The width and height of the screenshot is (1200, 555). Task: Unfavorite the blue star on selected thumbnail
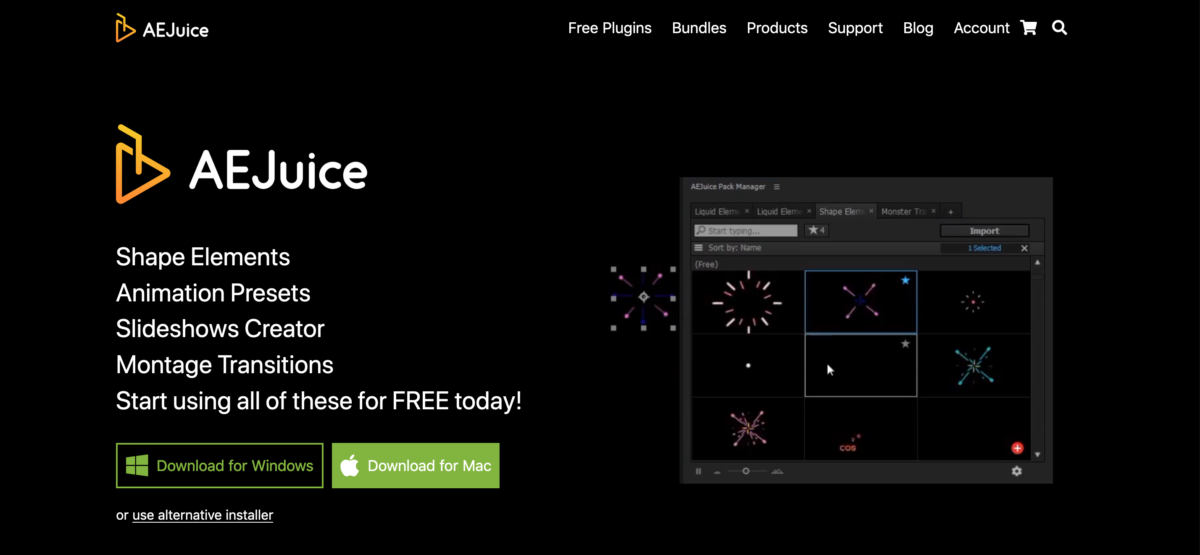905,281
